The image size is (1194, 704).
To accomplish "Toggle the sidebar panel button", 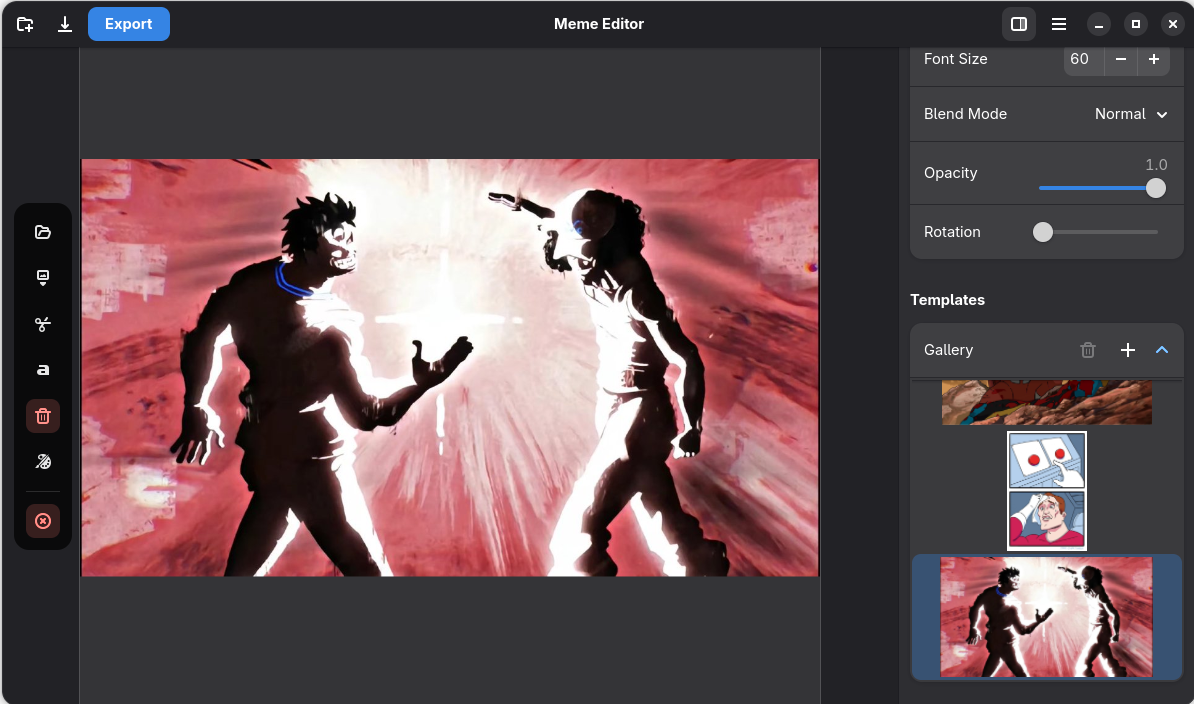I will pyautogui.click(x=1019, y=24).
